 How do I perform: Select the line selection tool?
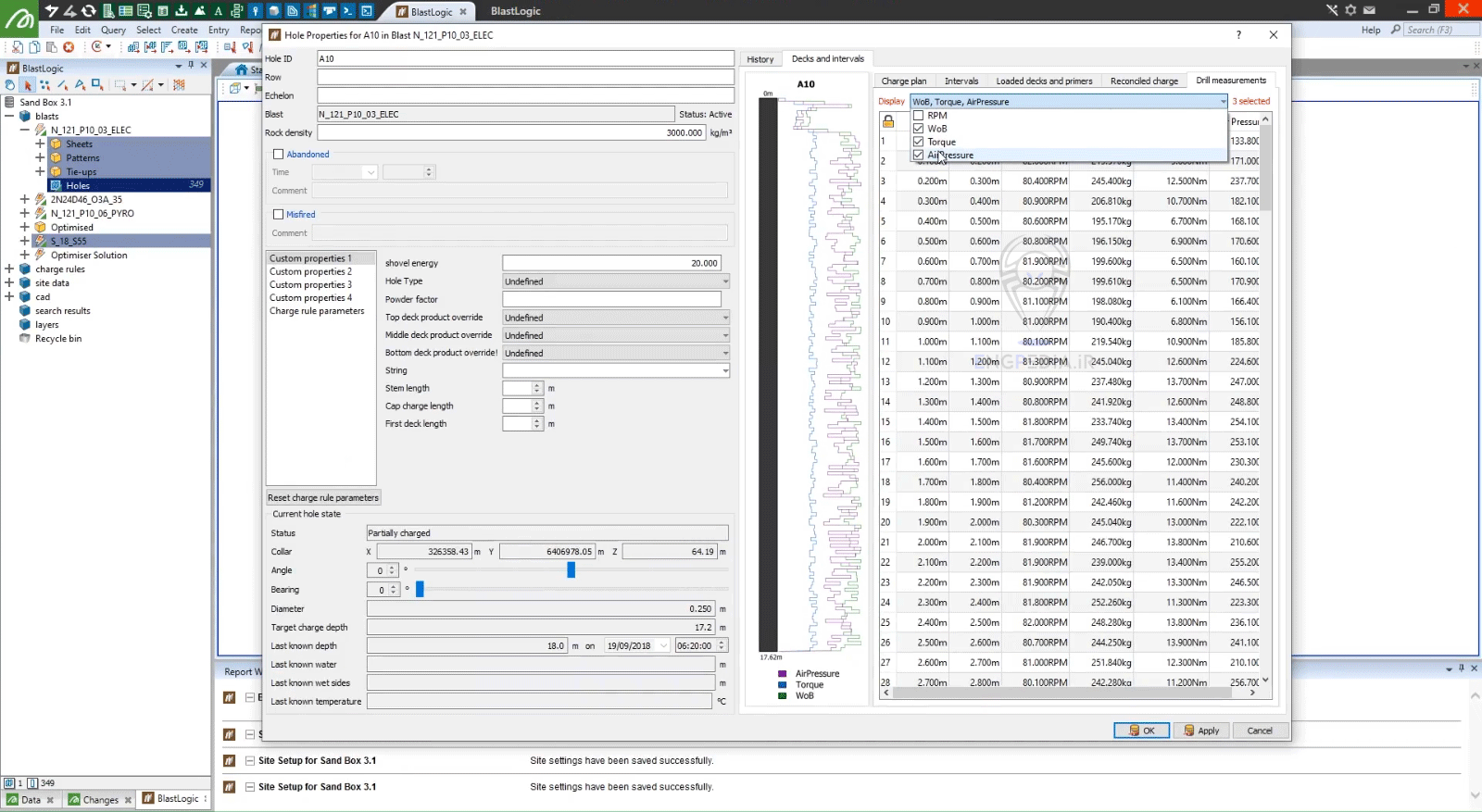point(63,85)
